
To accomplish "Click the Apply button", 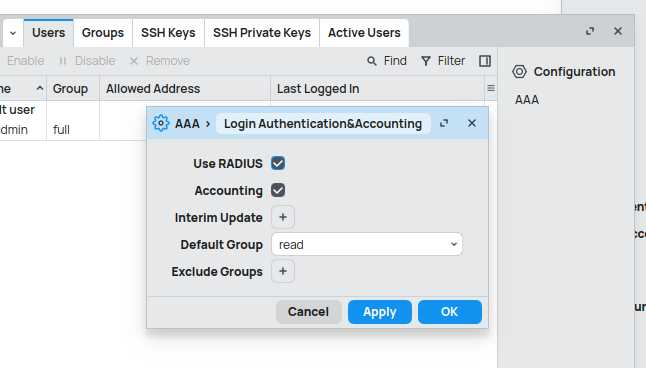I will tap(380, 312).
